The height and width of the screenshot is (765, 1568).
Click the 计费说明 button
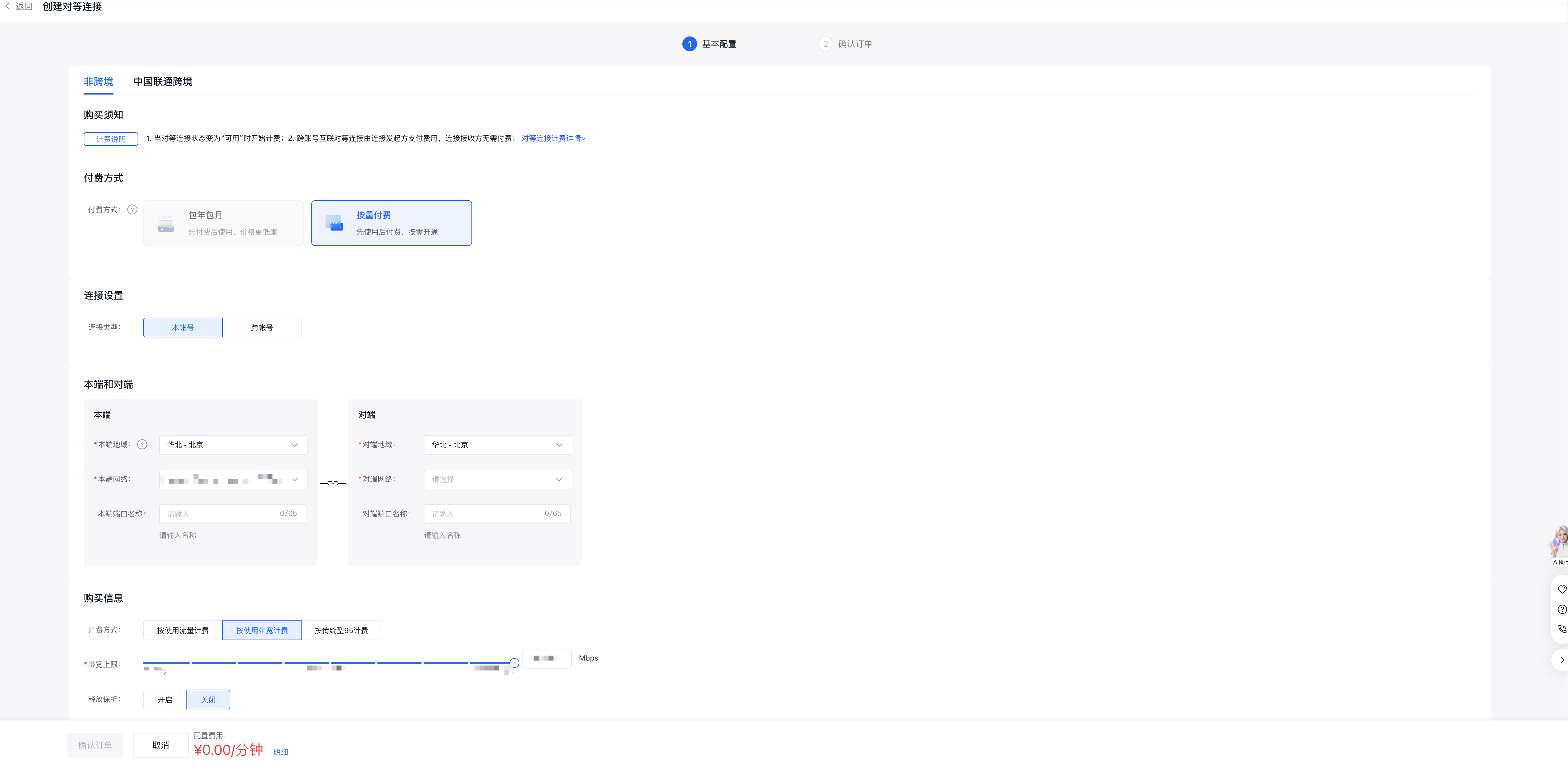coord(111,139)
